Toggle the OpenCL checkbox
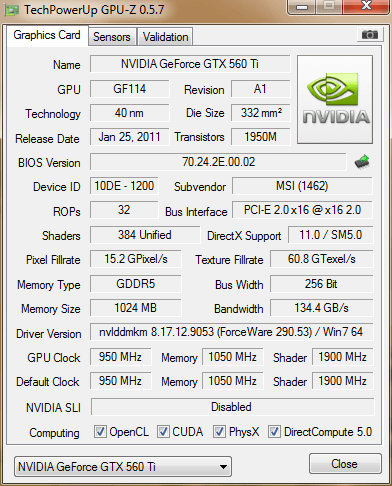Image resolution: width=392 pixels, height=486 pixels. [100, 432]
